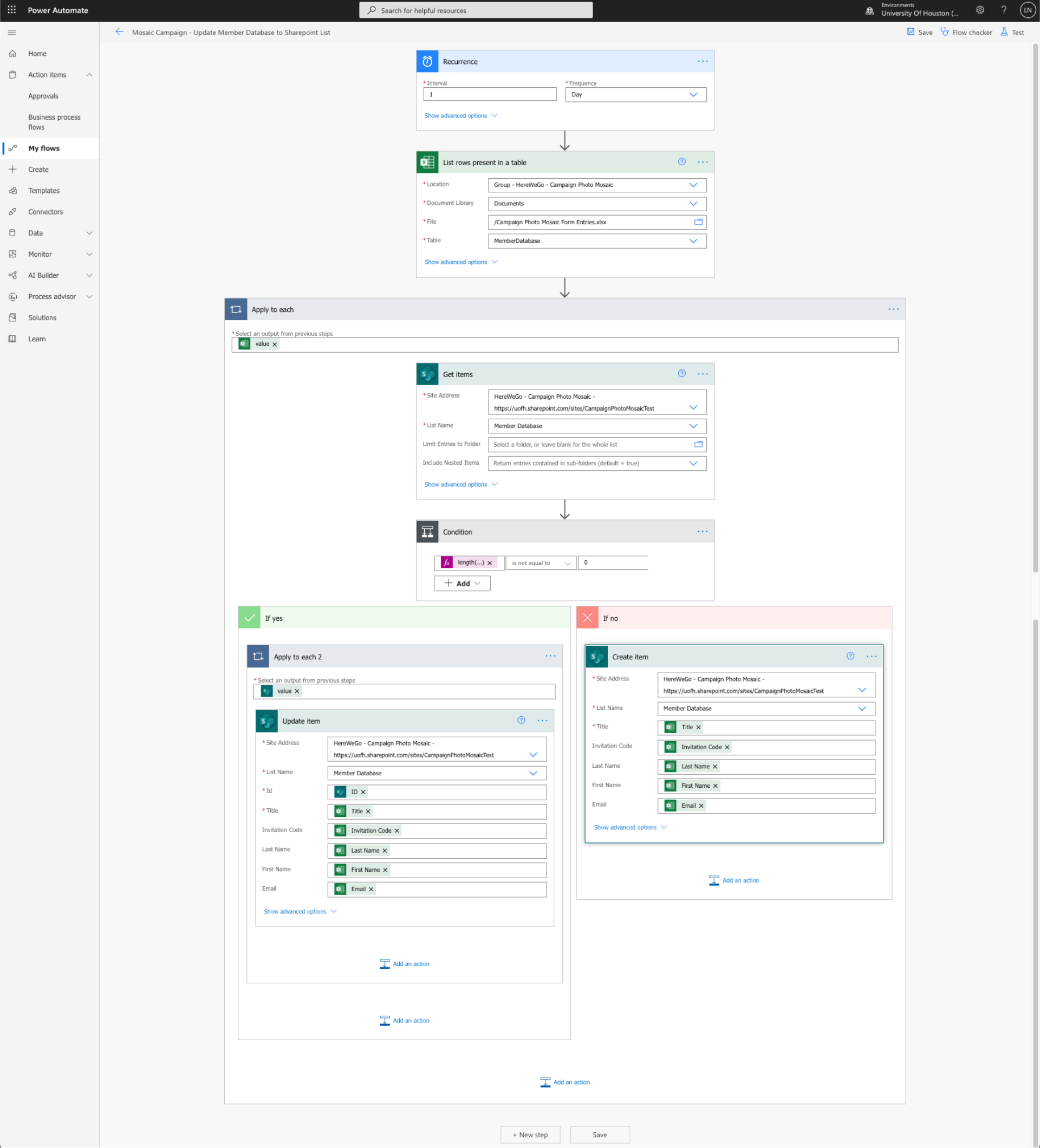Select Templates in the left sidebar

44,190
